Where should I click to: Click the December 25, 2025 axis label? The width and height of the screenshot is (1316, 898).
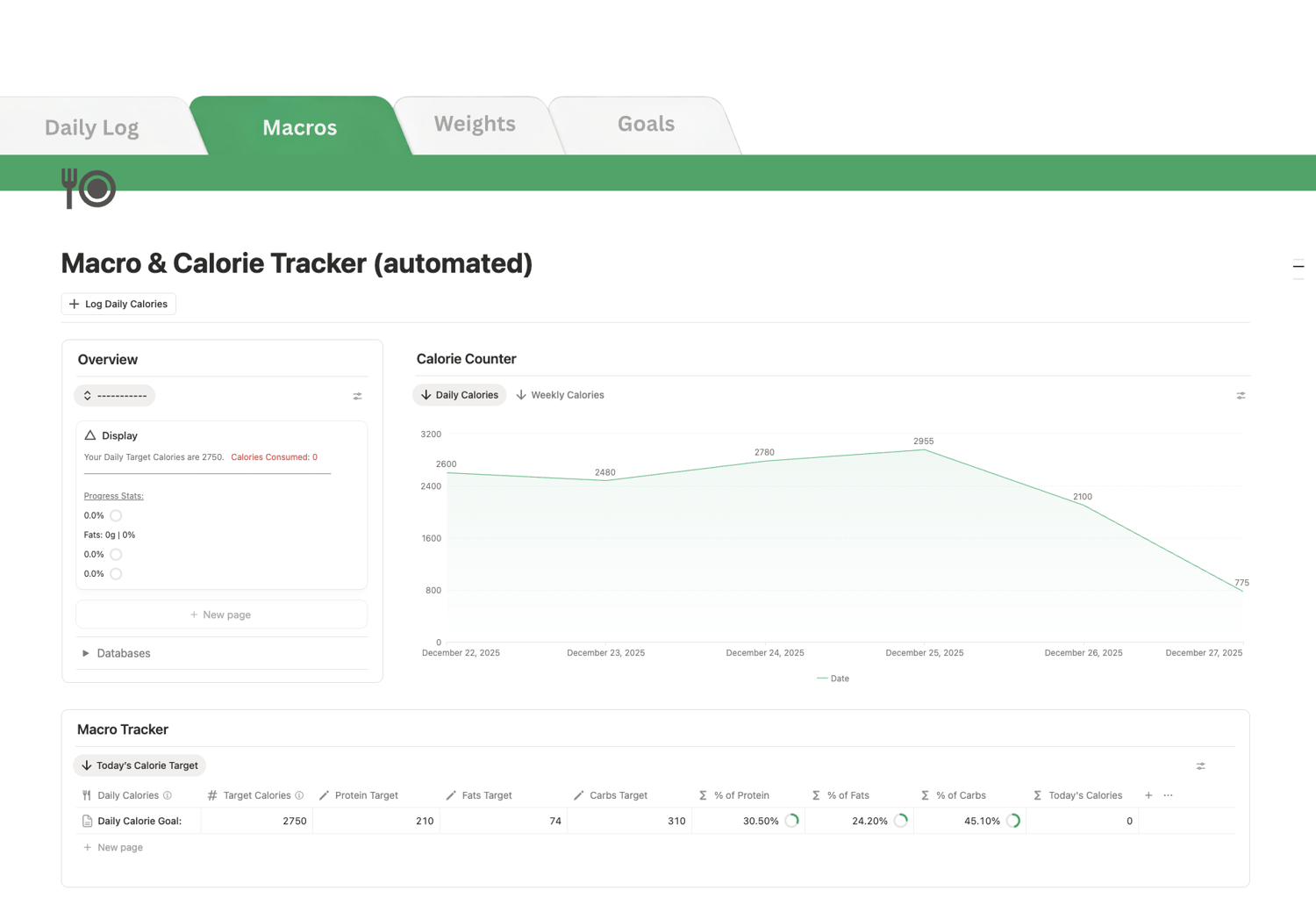(x=925, y=653)
